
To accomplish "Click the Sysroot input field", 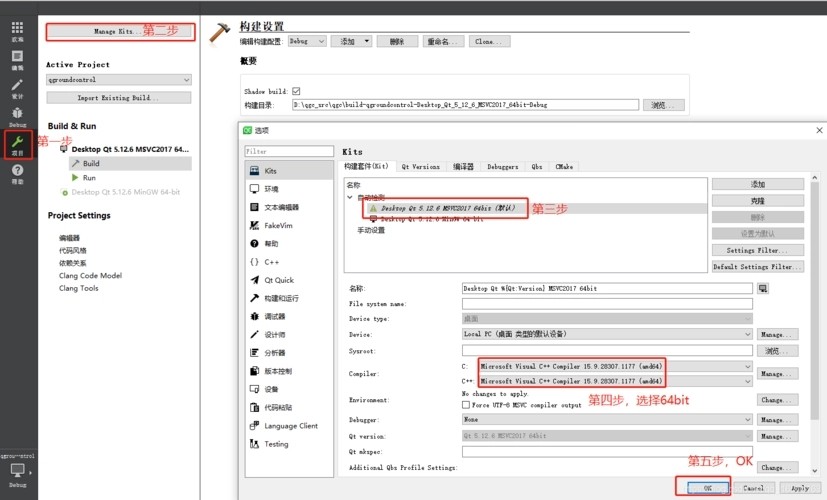I will pos(606,351).
